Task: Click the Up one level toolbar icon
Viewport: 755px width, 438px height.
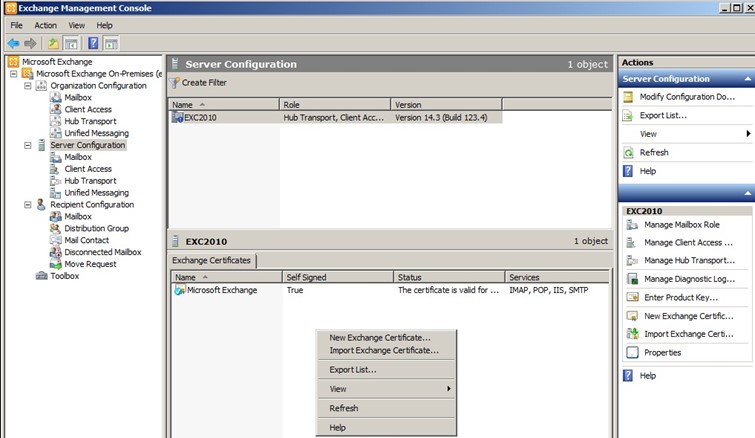Action: click(53, 44)
